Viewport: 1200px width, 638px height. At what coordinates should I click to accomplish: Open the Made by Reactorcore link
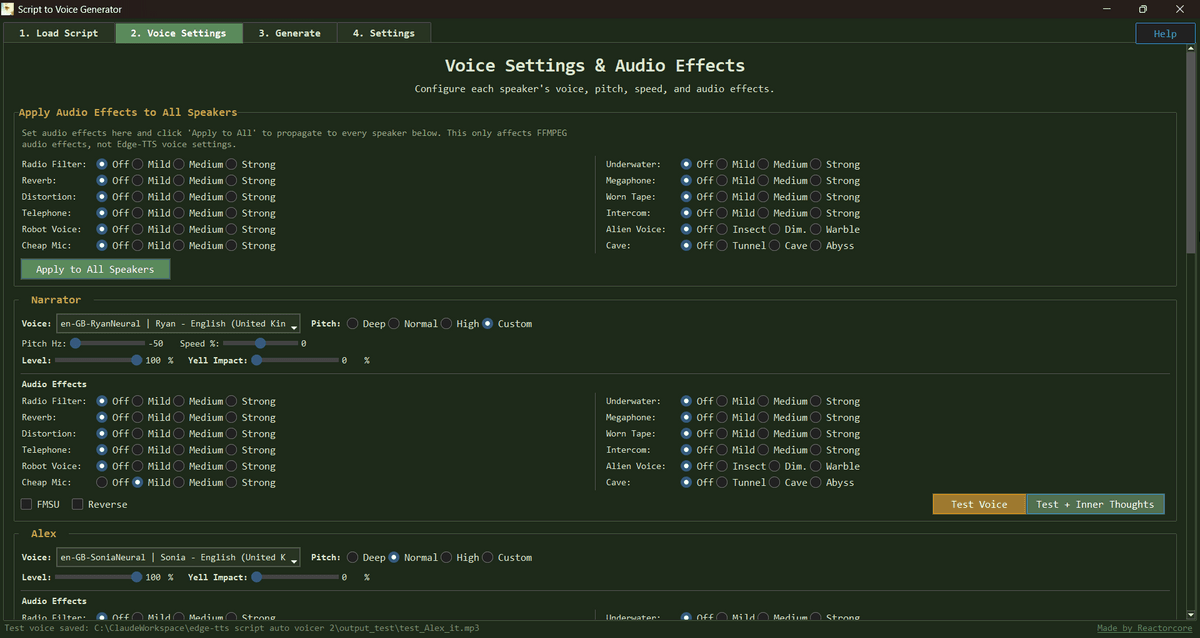coord(1144,628)
